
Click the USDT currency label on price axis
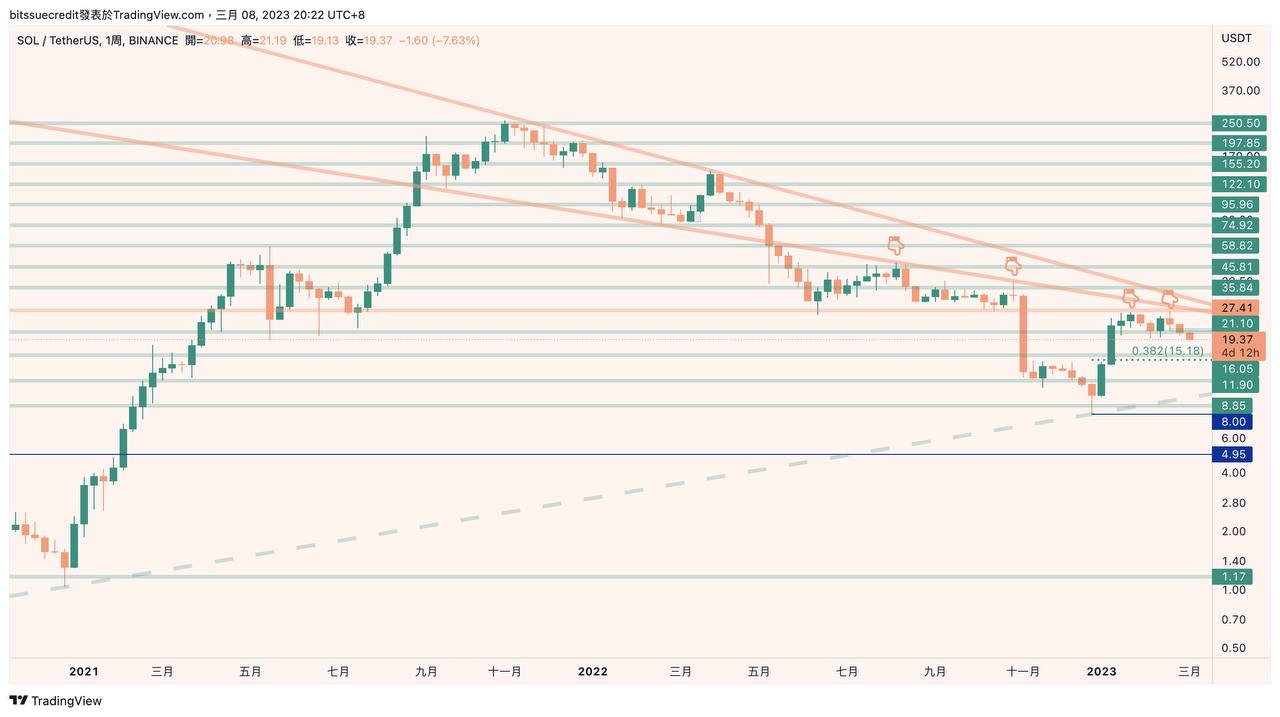1236,38
